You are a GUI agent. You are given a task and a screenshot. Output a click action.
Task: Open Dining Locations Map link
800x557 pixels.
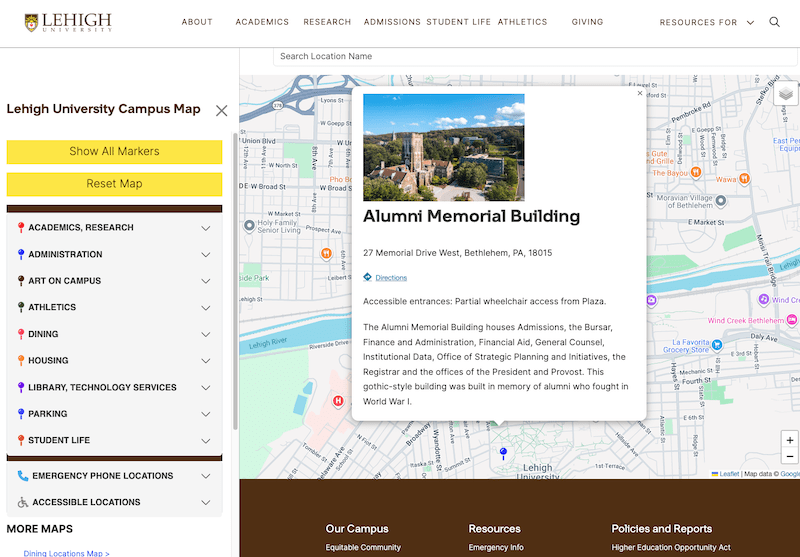click(x=66, y=553)
